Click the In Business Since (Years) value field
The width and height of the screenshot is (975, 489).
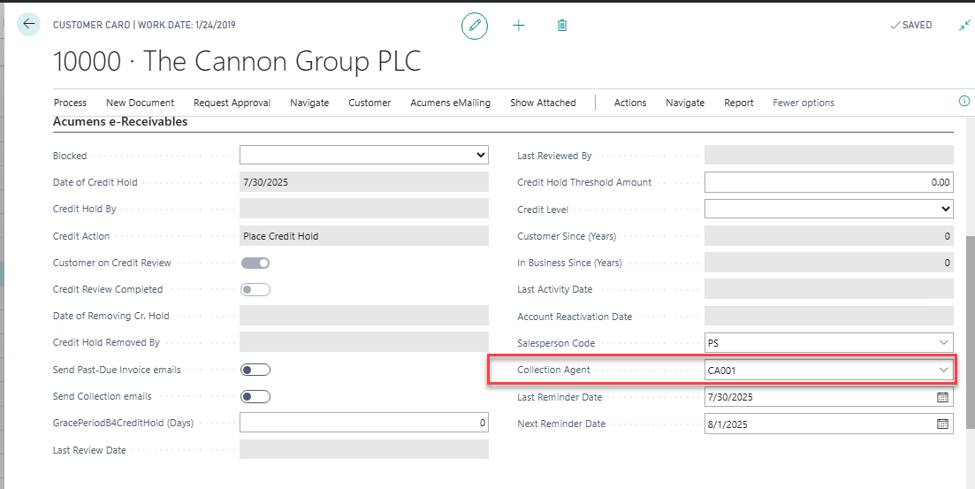829,263
